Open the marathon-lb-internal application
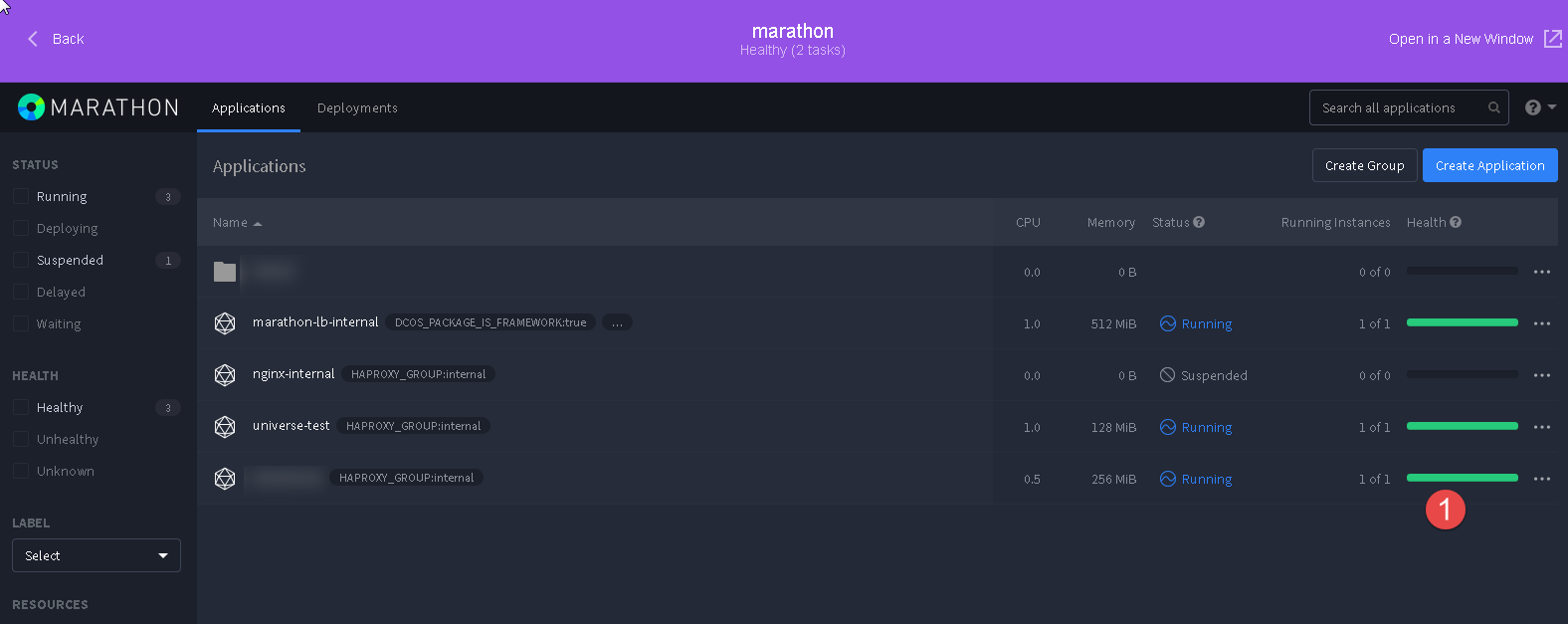 coord(315,322)
